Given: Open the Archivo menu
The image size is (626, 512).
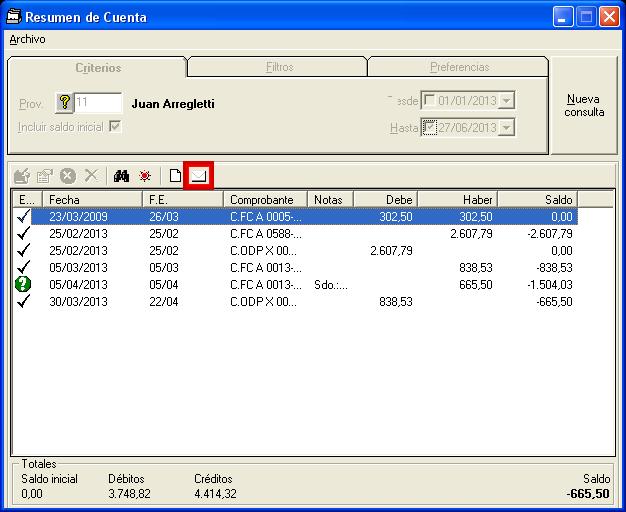Looking at the screenshot, I should (x=27, y=39).
